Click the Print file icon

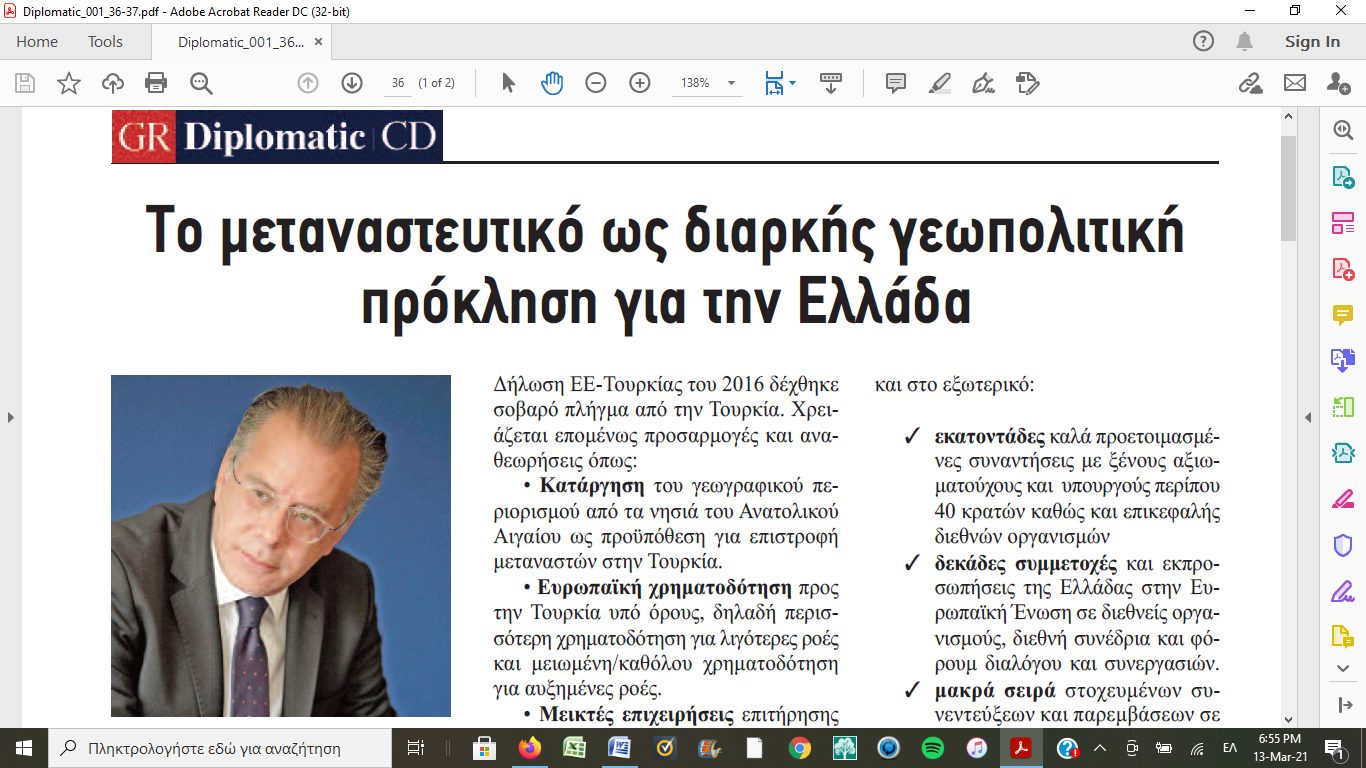point(156,83)
